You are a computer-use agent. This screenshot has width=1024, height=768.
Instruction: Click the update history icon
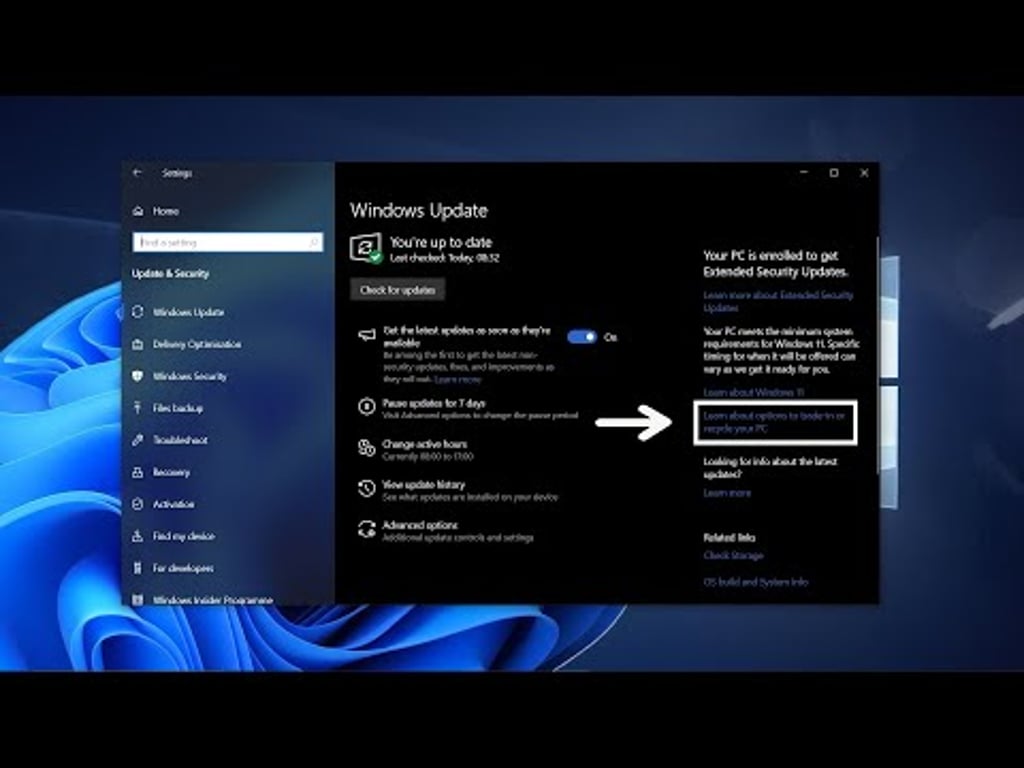[x=366, y=488]
